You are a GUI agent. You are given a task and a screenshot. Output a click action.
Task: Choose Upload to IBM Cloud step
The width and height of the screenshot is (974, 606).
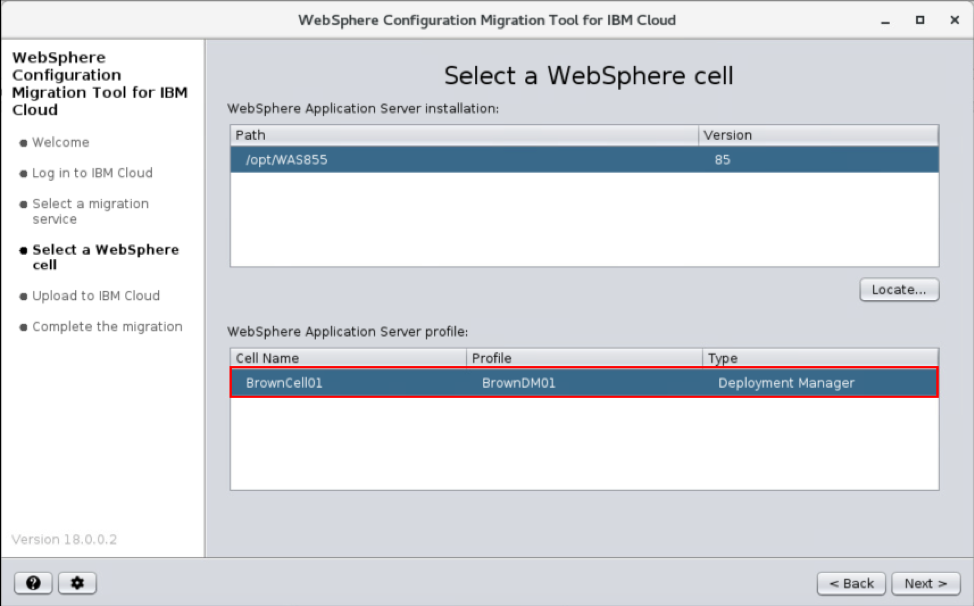coord(95,296)
